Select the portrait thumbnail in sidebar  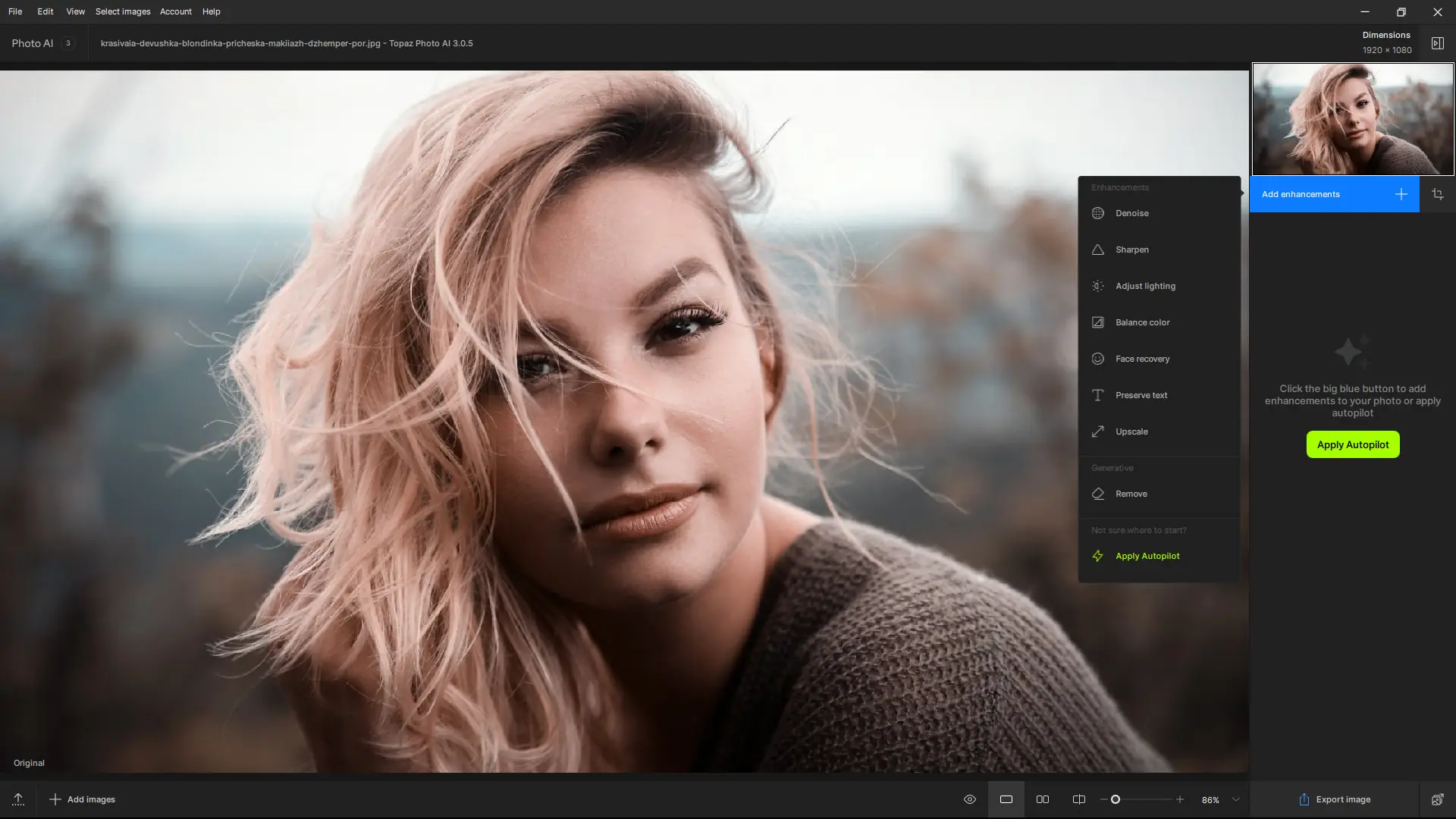point(1353,119)
